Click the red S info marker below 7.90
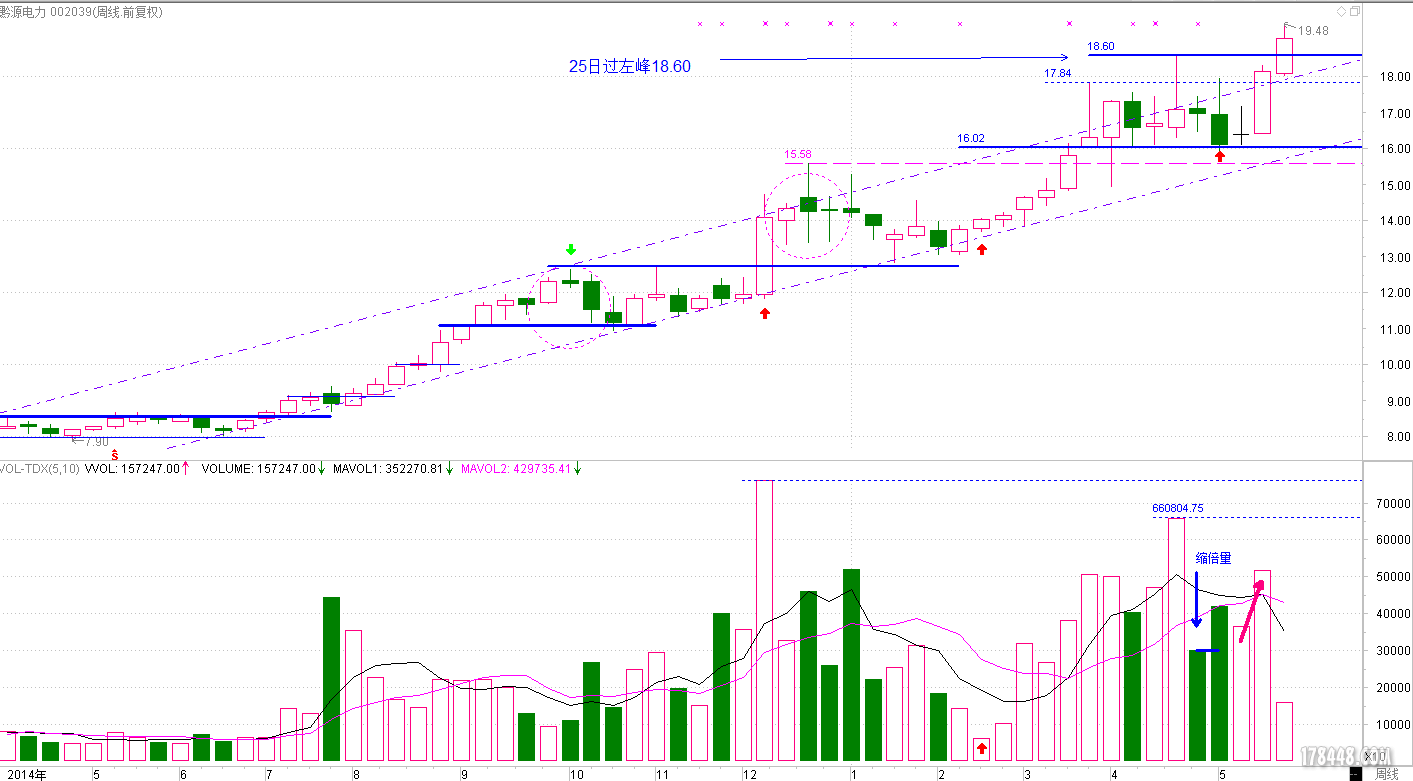1413x781 pixels. [115, 456]
